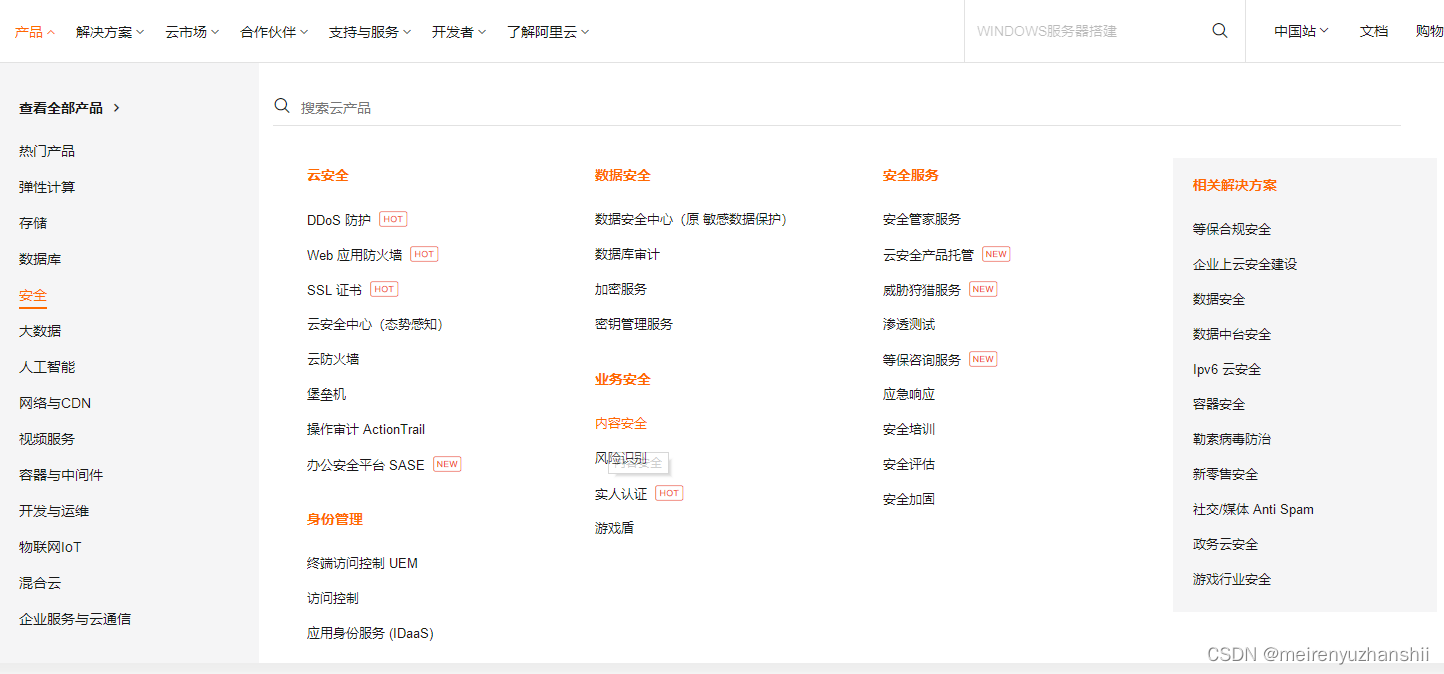Open 内容安全 product

pos(621,424)
